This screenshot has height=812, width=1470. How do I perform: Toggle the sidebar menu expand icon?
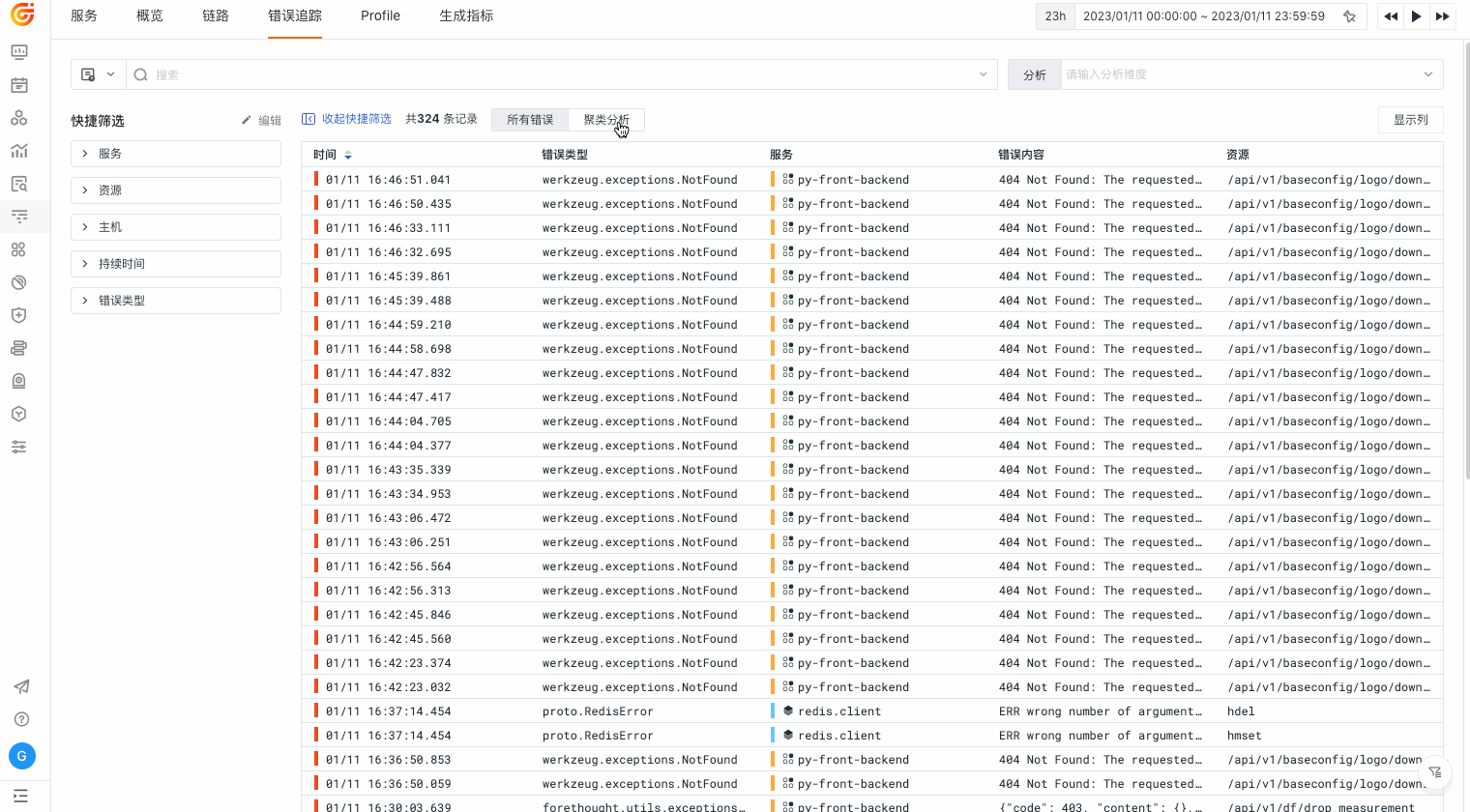20,796
